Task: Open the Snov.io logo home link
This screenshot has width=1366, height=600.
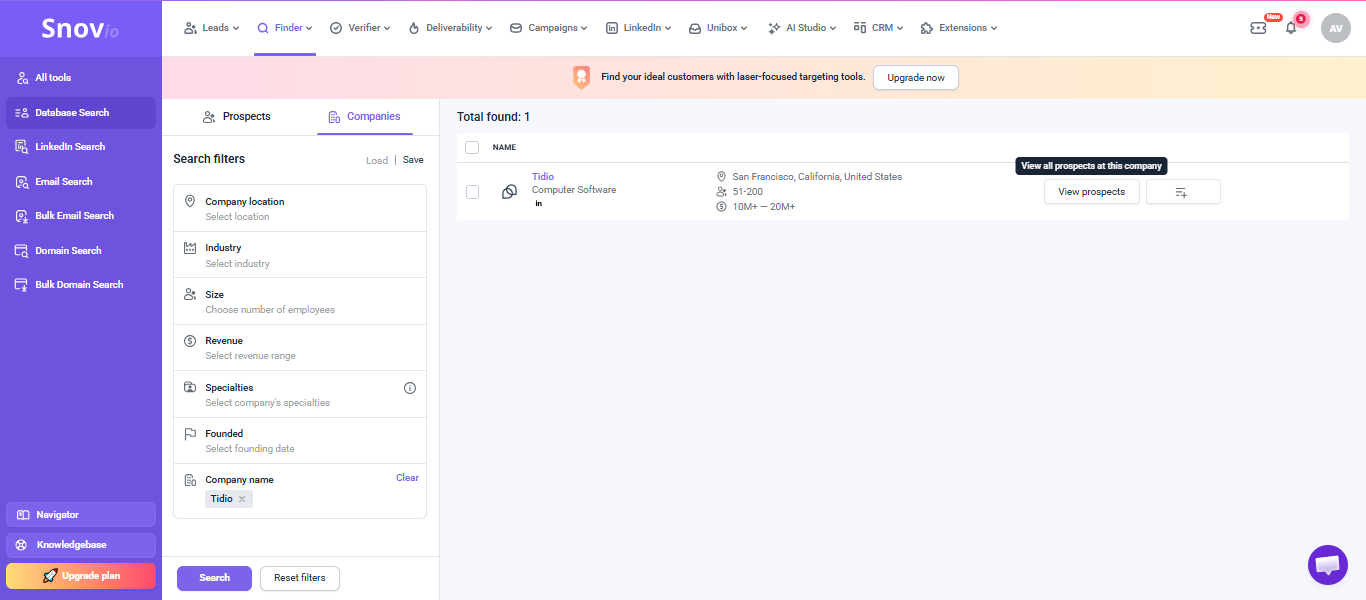Action: 80,29
